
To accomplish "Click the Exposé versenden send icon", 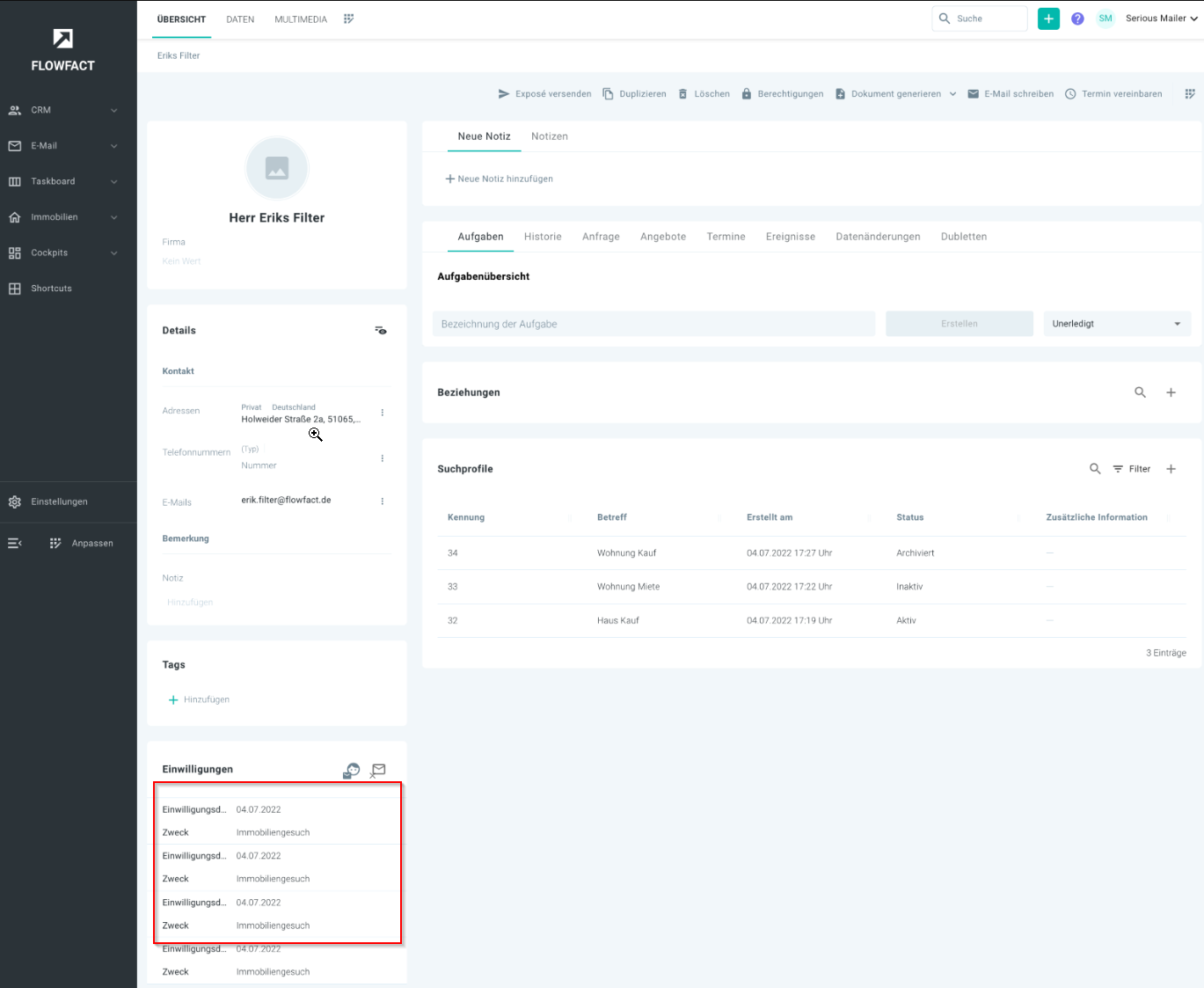I will (504, 94).
